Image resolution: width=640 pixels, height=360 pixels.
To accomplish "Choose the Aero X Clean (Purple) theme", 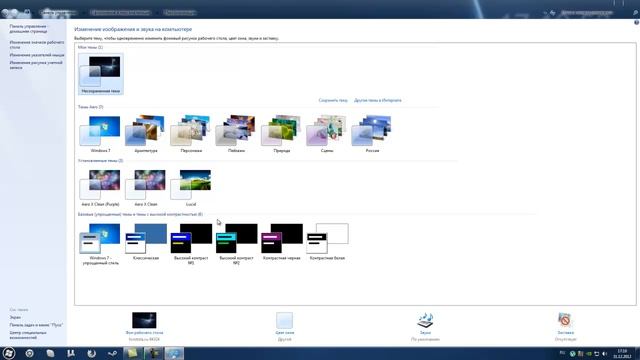I will click(100, 187).
